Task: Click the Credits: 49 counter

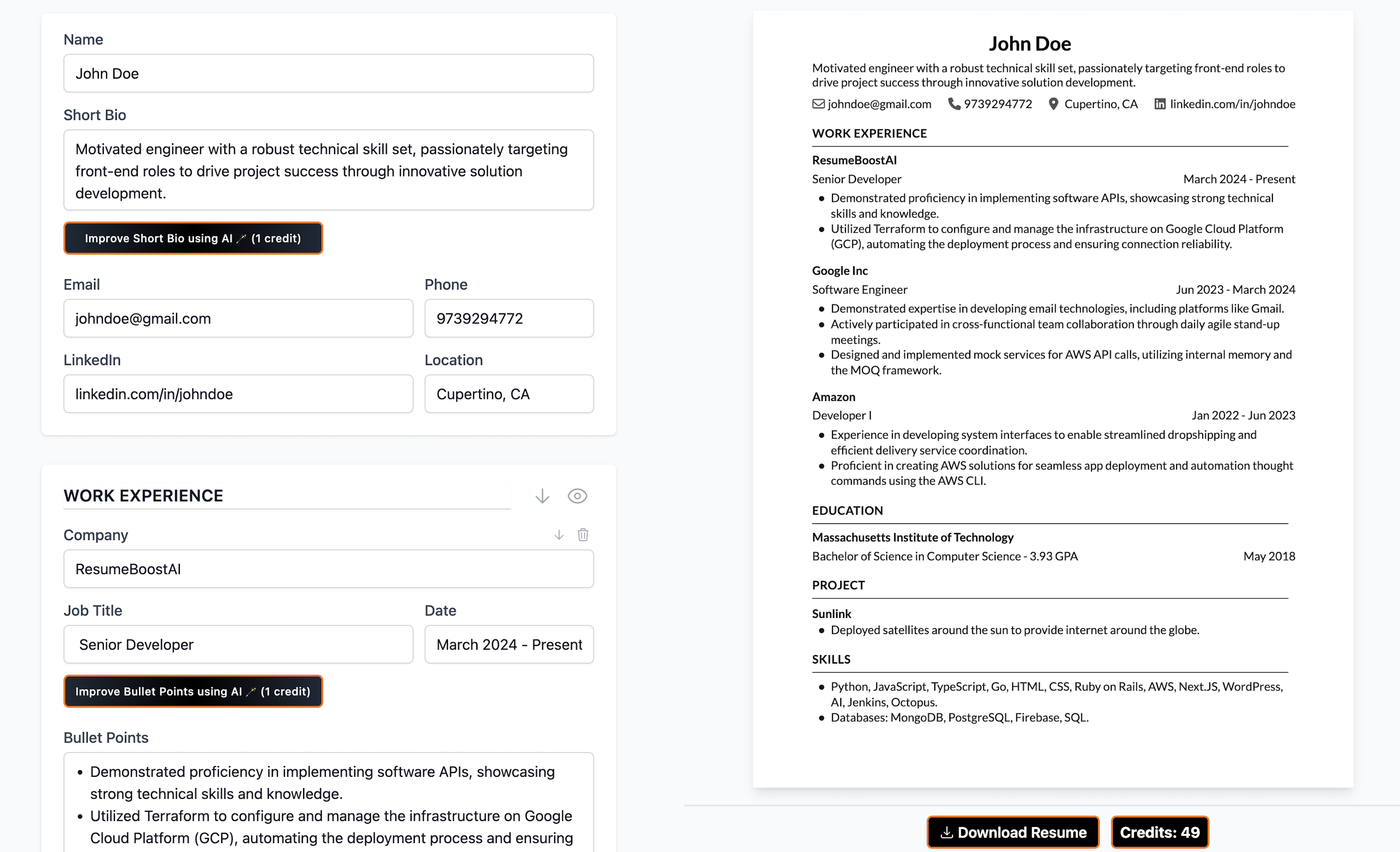Action: (1160, 832)
